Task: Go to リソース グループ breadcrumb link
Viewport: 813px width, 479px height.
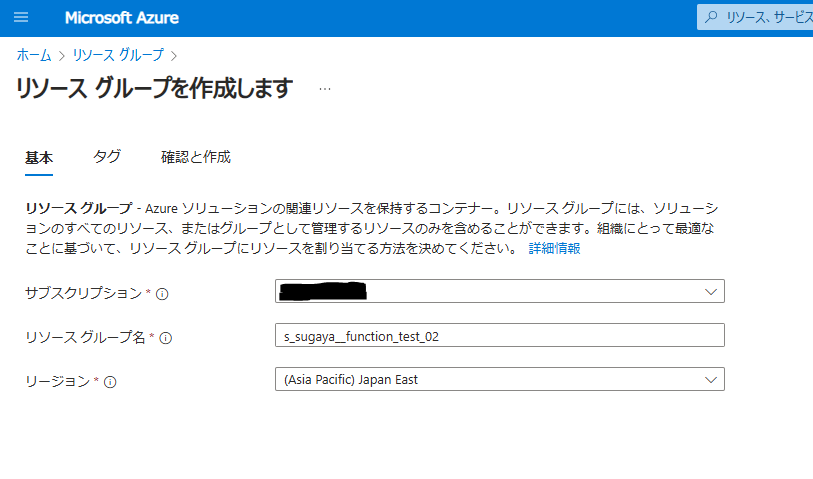Action: tap(118, 55)
